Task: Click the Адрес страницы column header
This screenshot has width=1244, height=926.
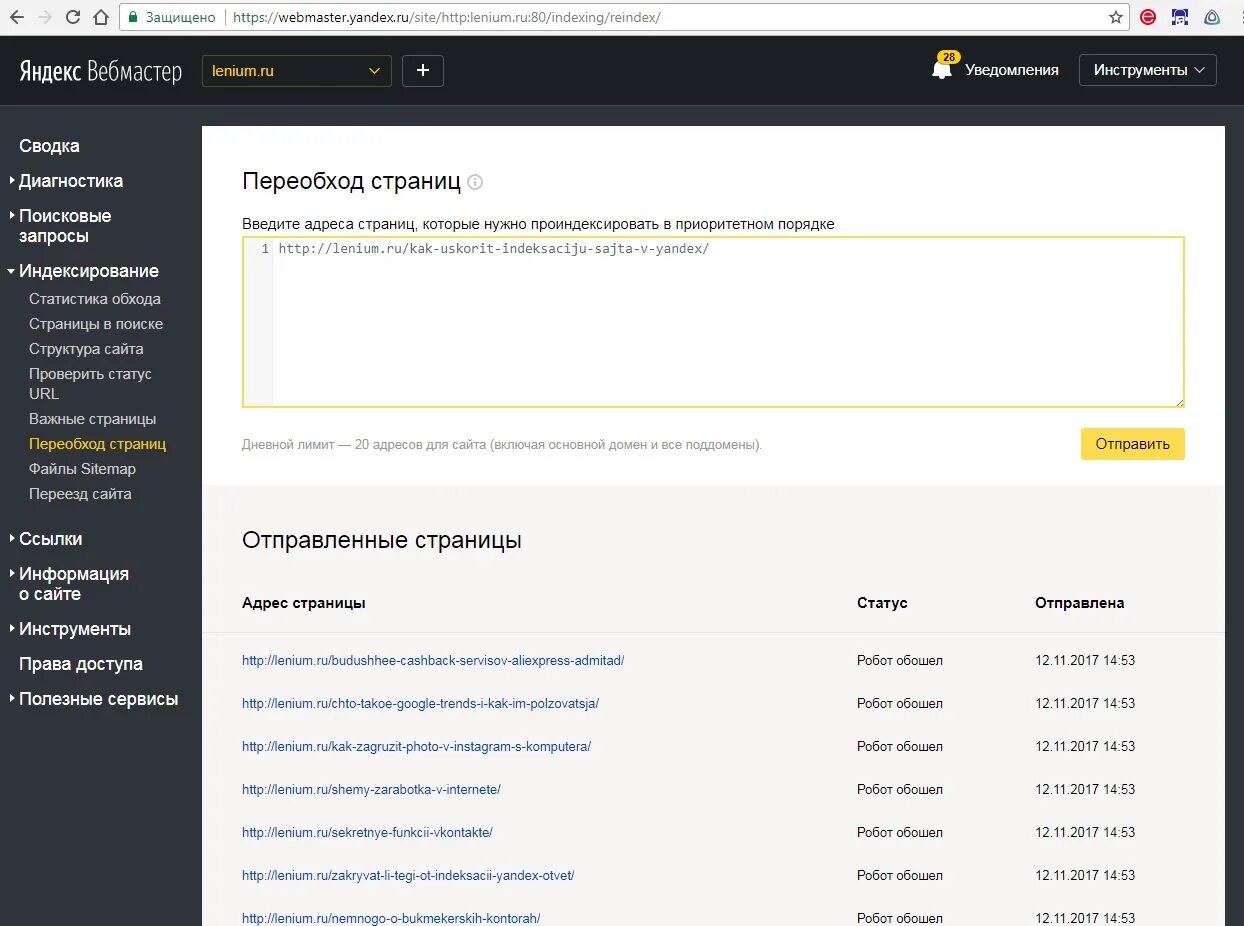Action: point(303,603)
